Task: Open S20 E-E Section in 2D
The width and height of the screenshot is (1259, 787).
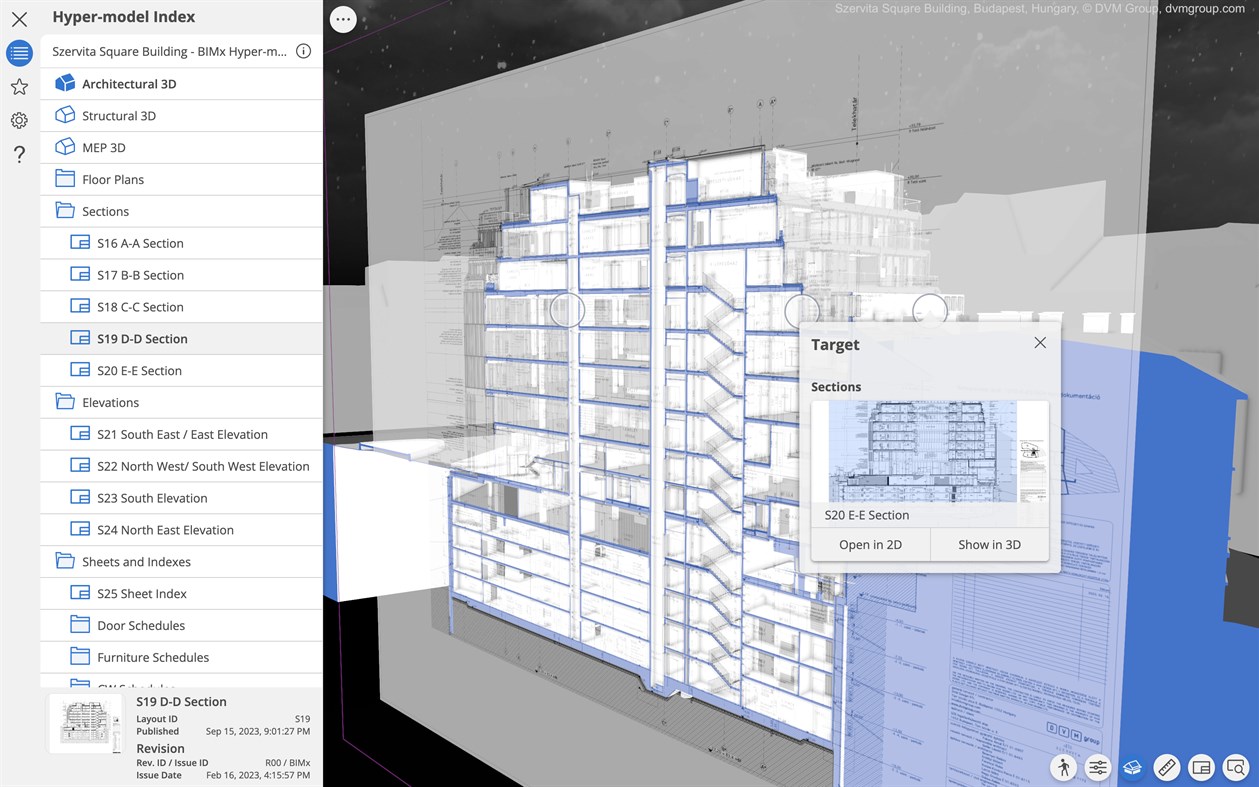Action: (870, 544)
